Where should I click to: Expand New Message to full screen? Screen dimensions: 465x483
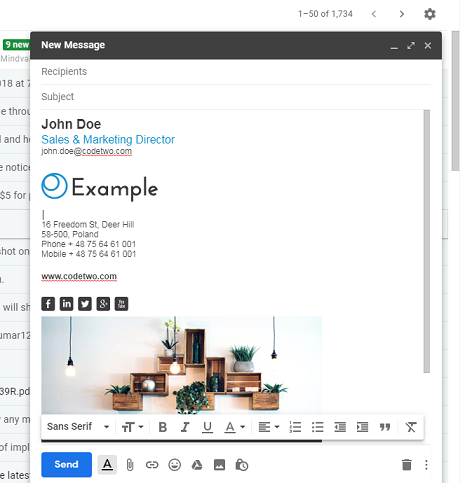[x=411, y=45]
